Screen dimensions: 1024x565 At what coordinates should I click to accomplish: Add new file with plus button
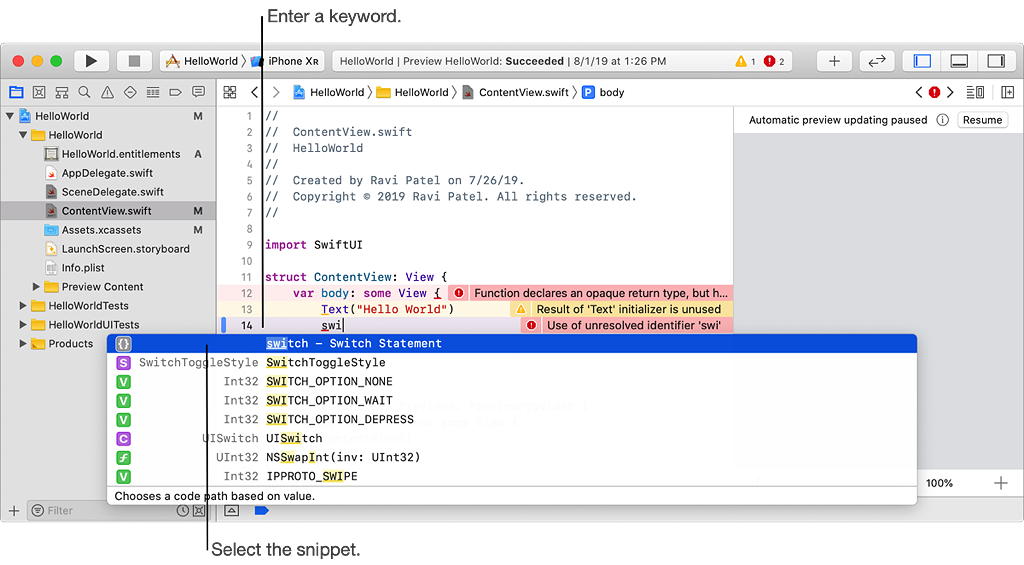click(x=14, y=510)
